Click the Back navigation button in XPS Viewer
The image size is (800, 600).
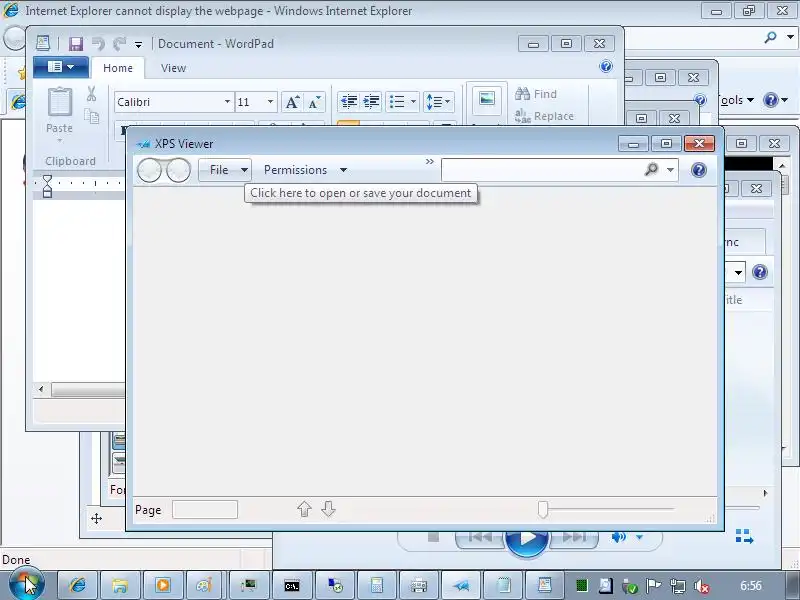[150, 170]
